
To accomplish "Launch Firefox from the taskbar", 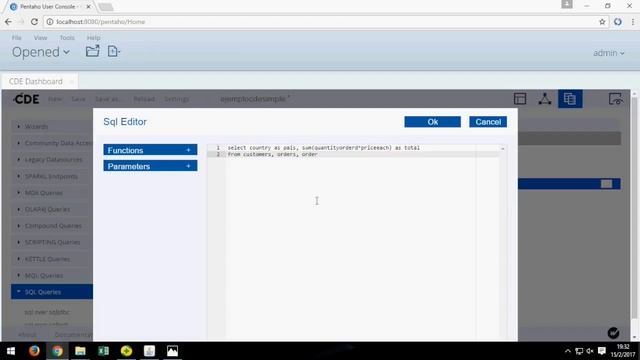I will [x=34, y=351].
